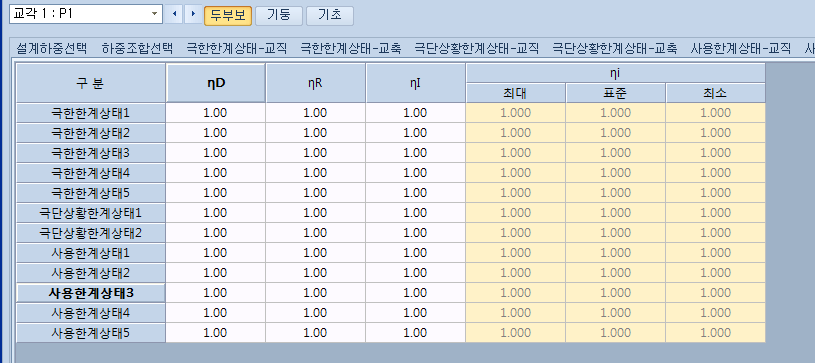
Task: Click ηI cell for 극단상황한계상태2
Action: 415,233
